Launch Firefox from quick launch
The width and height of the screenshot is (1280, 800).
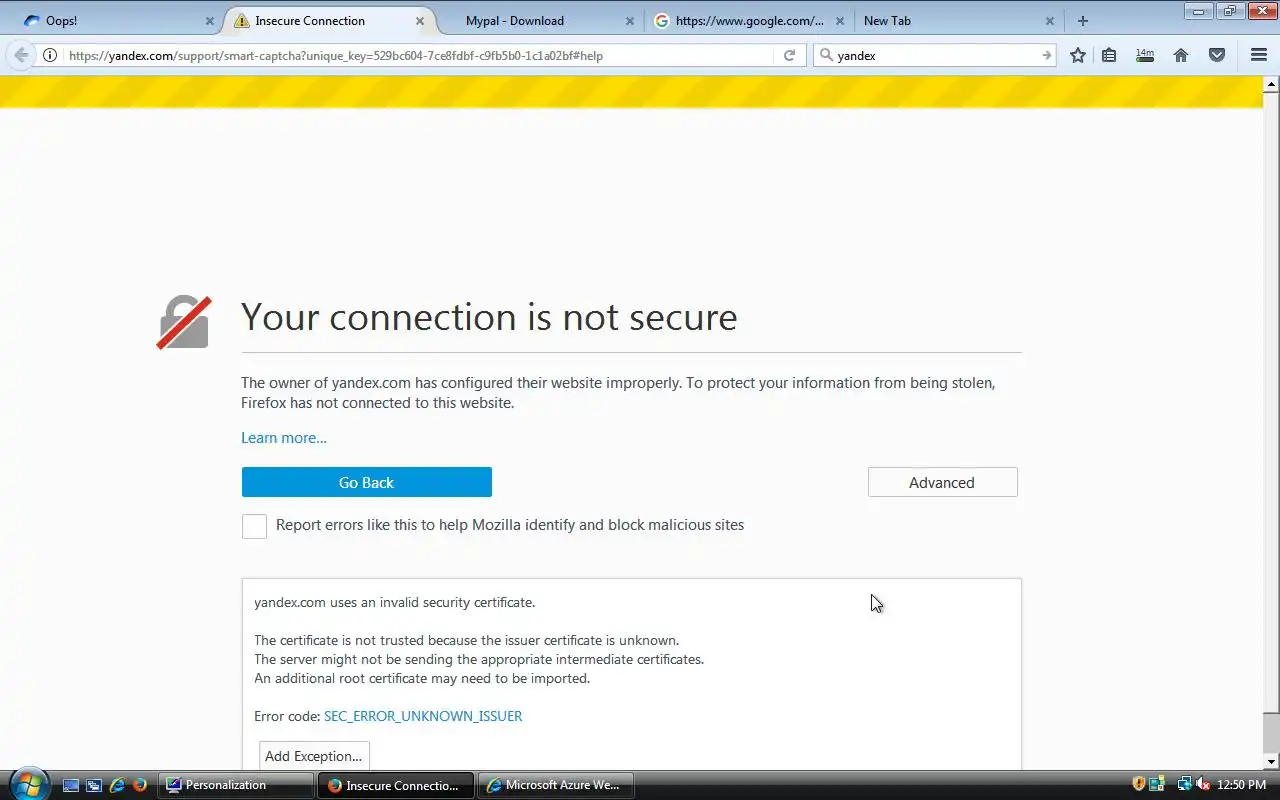[140, 785]
